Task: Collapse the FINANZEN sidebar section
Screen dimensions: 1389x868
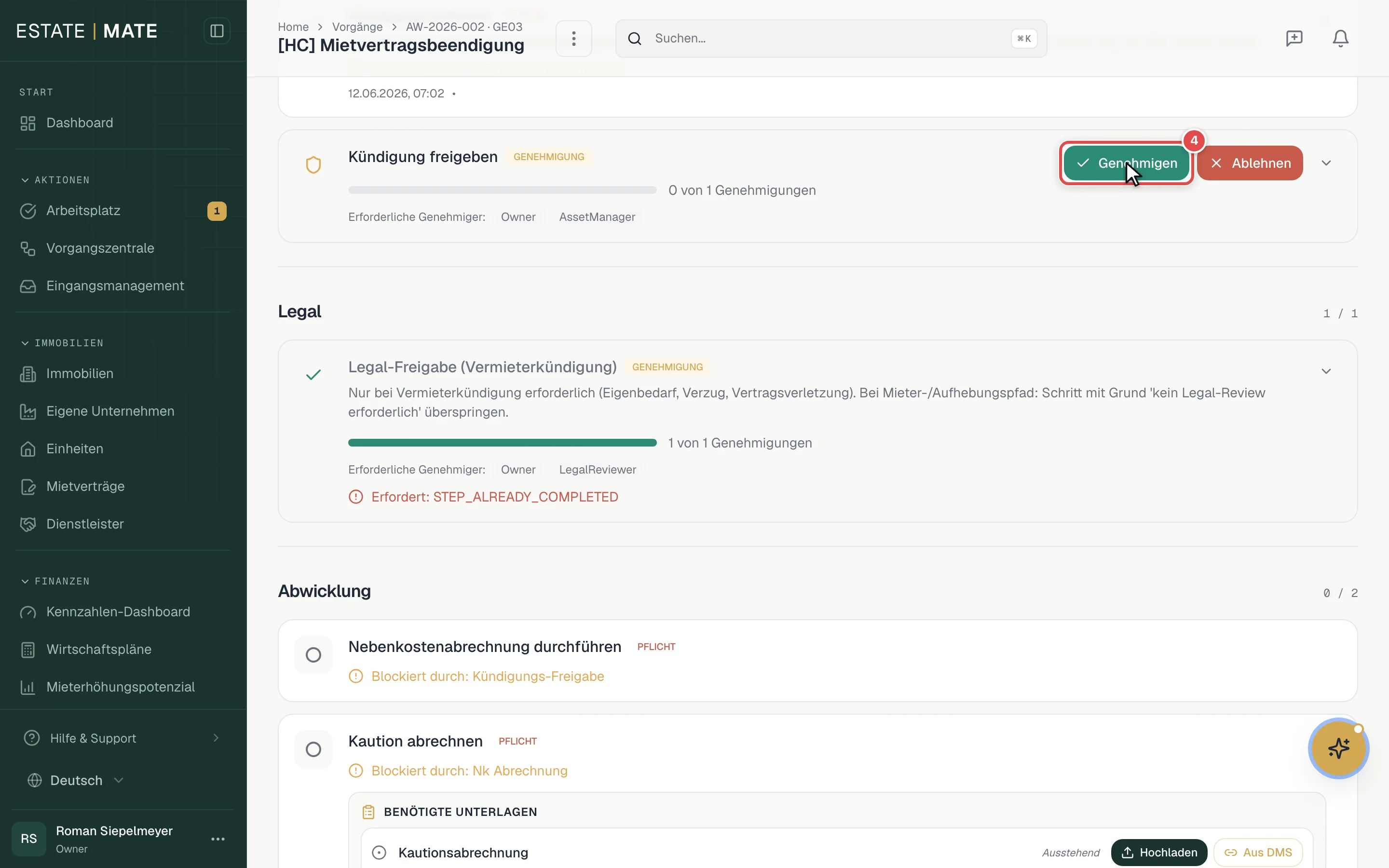Action: (55, 581)
